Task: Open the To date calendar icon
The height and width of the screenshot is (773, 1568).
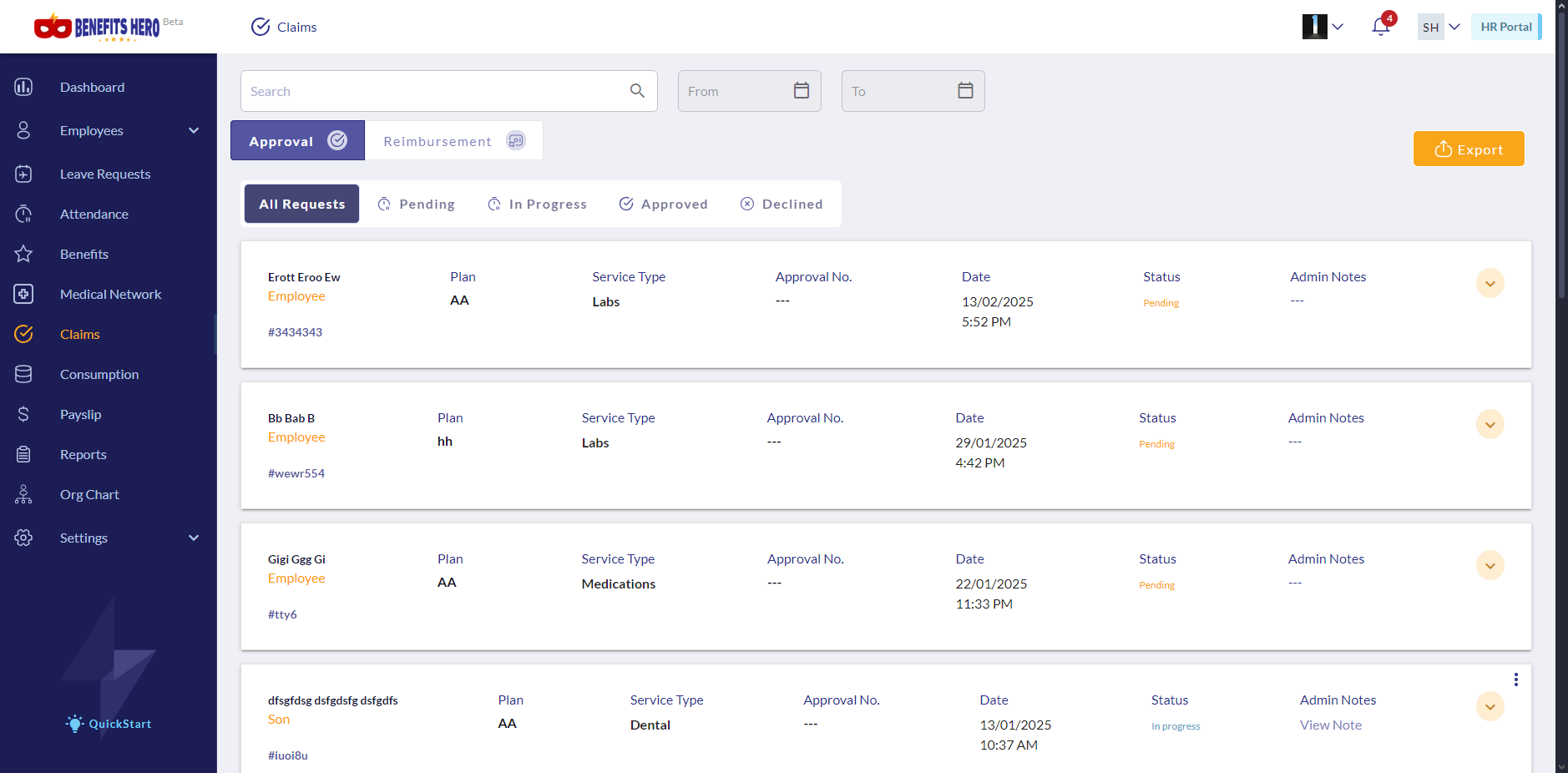Action: tap(965, 91)
